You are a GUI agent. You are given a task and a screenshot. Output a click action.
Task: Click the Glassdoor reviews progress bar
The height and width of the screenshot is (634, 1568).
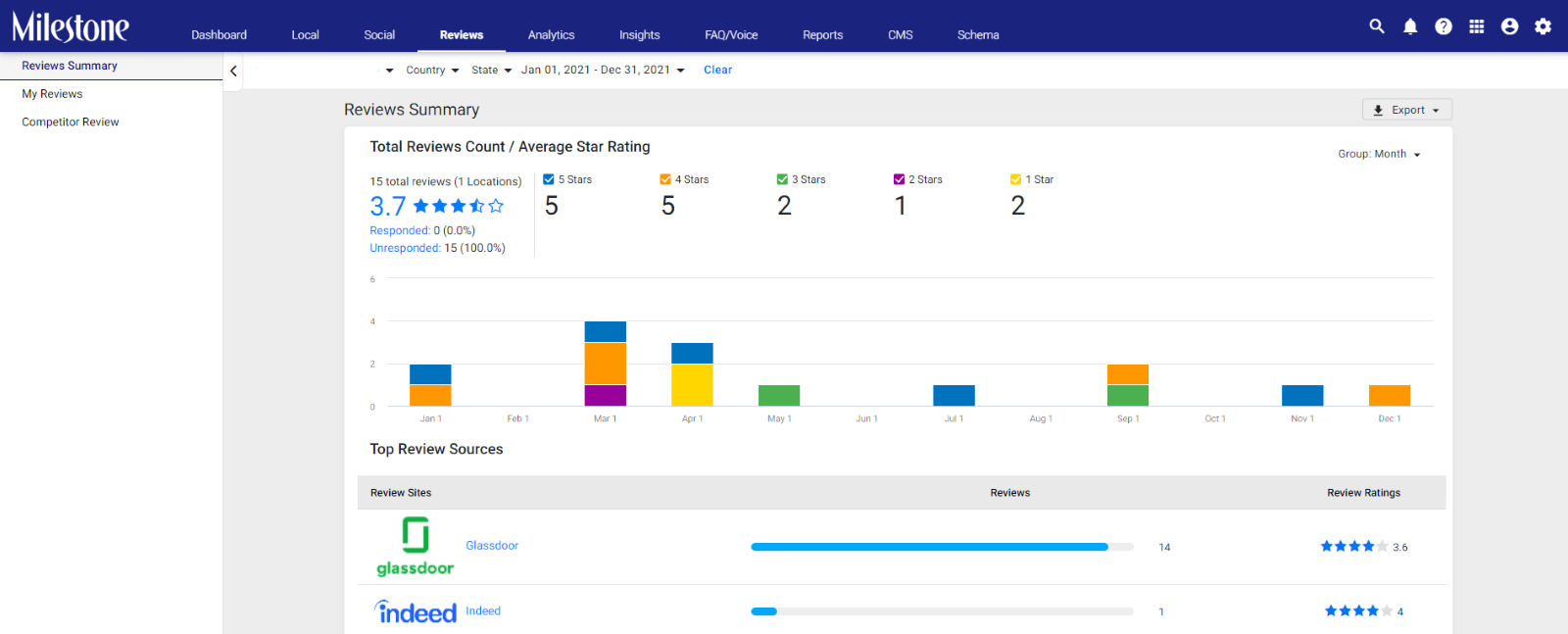pos(942,547)
